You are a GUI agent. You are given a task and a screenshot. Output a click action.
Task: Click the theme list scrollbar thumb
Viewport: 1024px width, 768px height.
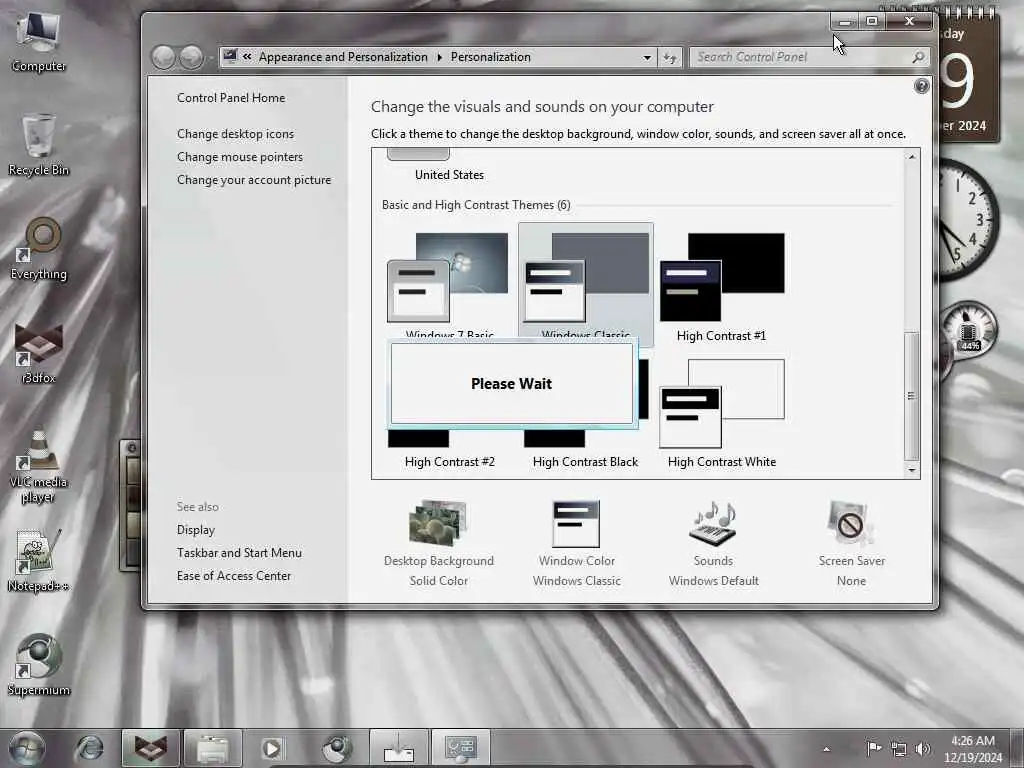[912, 396]
